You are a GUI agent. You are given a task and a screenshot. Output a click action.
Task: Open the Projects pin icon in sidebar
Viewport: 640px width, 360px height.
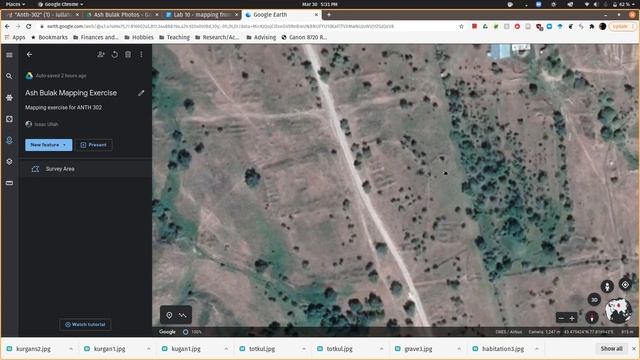click(9, 140)
